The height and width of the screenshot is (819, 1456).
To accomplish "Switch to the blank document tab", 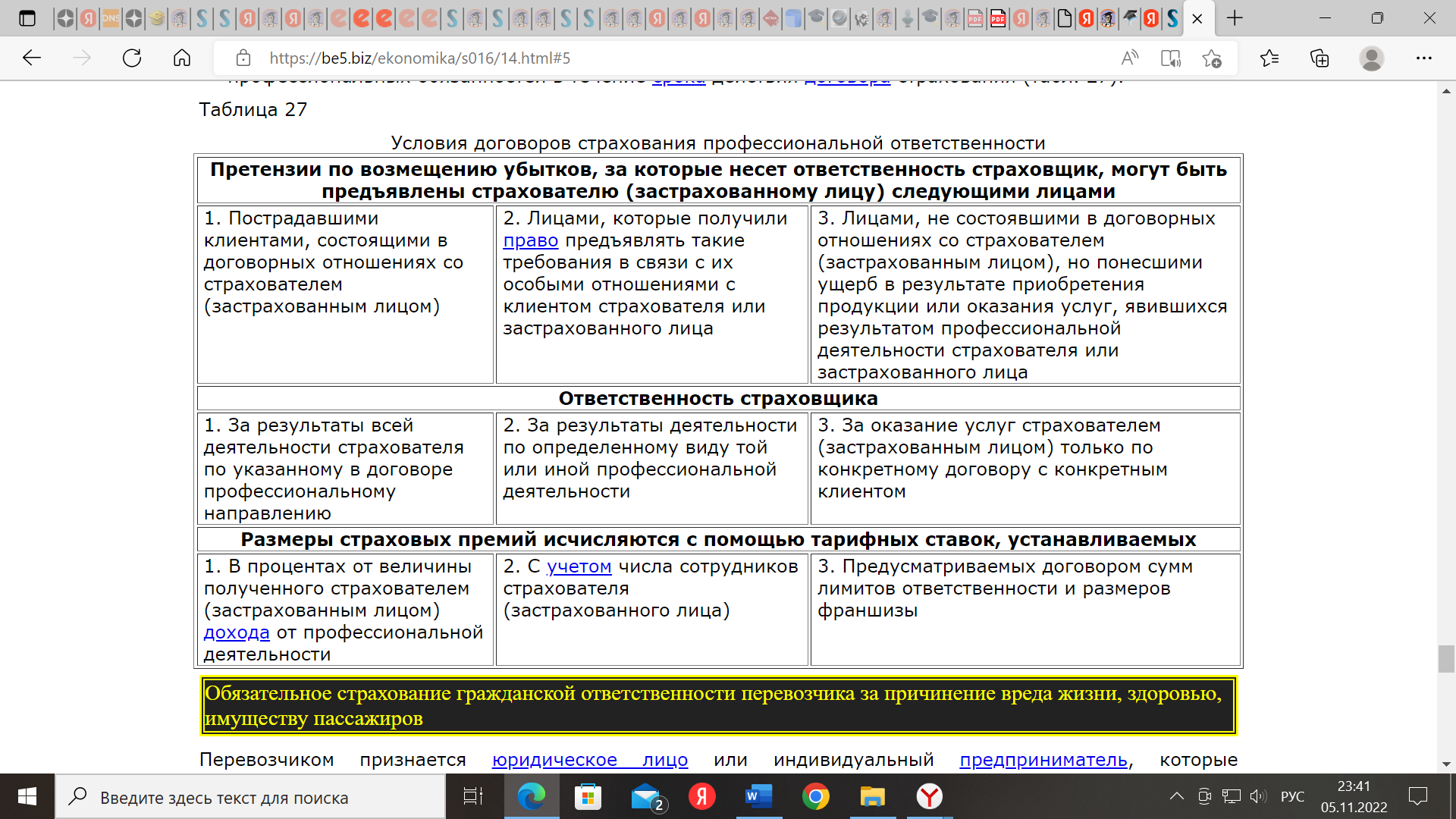I will tap(1065, 18).
